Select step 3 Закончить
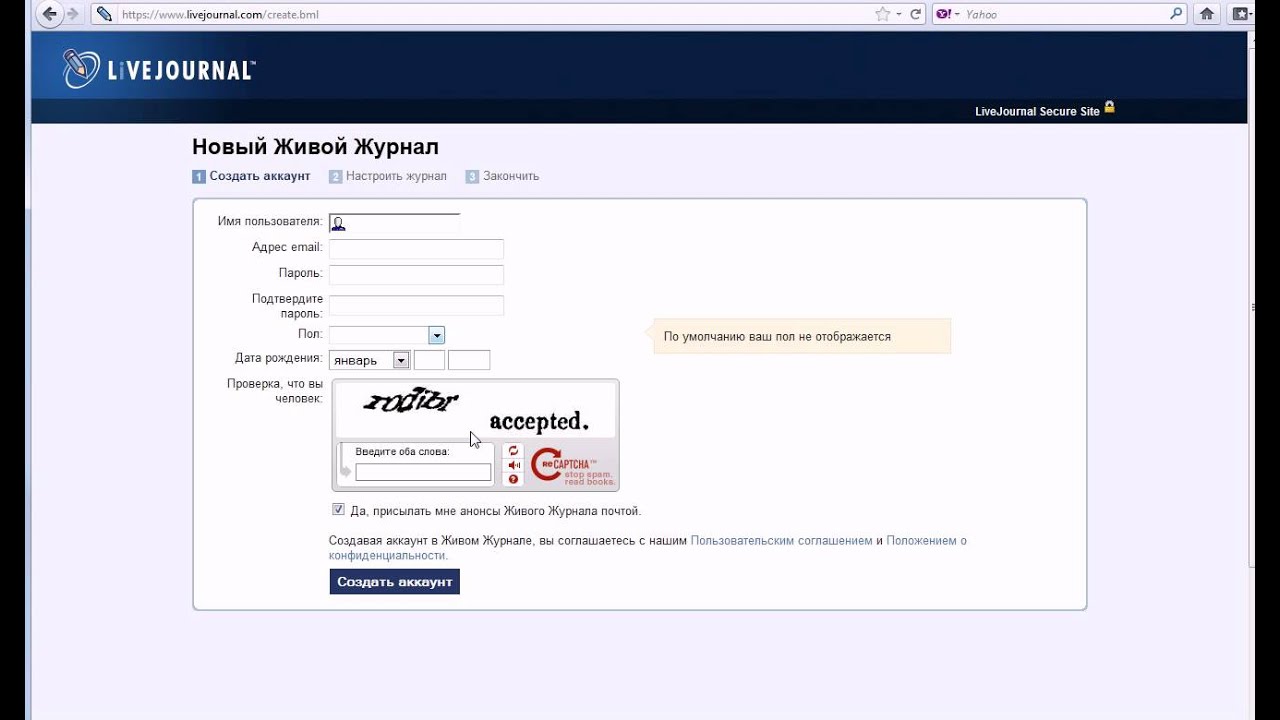The width and height of the screenshot is (1280, 720). click(x=502, y=176)
